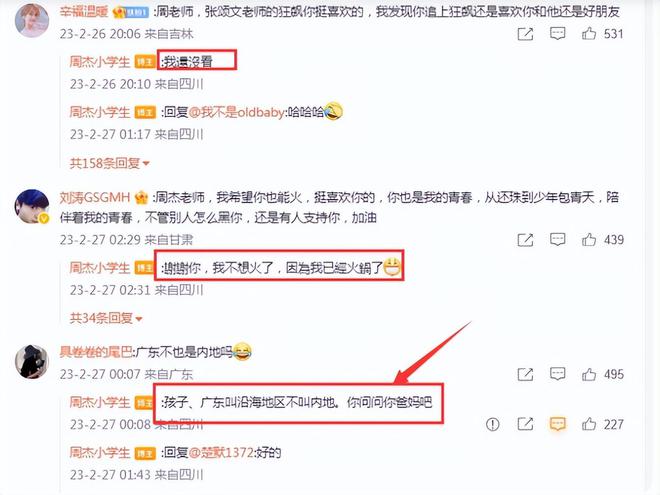Image resolution: width=660 pixels, height=495 pixels.
Task: Share 刘涛GSGMH's comment
Action: (x=525, y=240)
